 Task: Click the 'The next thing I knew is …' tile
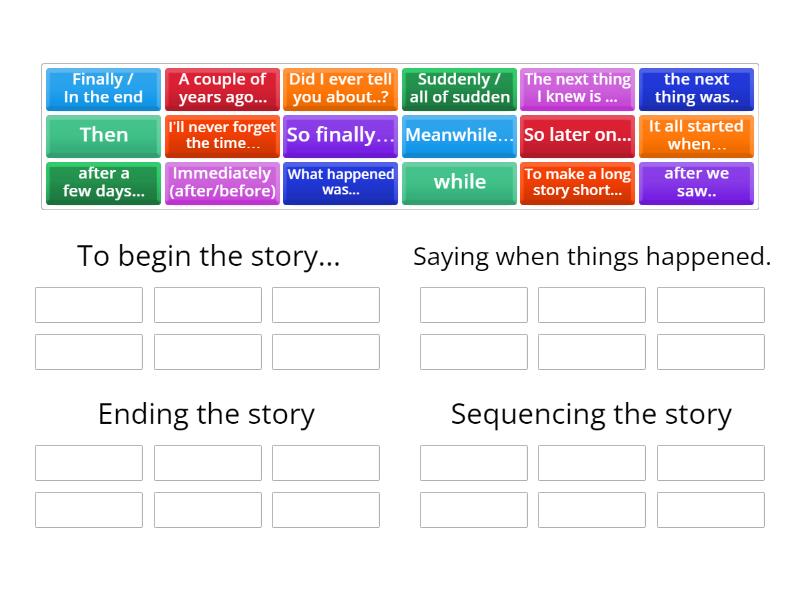click(578, 88)
